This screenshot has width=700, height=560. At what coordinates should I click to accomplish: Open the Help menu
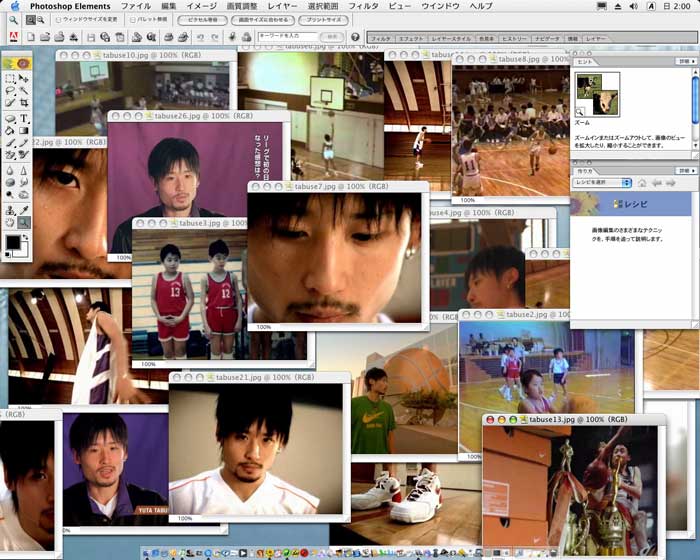[x=481, y=6]
